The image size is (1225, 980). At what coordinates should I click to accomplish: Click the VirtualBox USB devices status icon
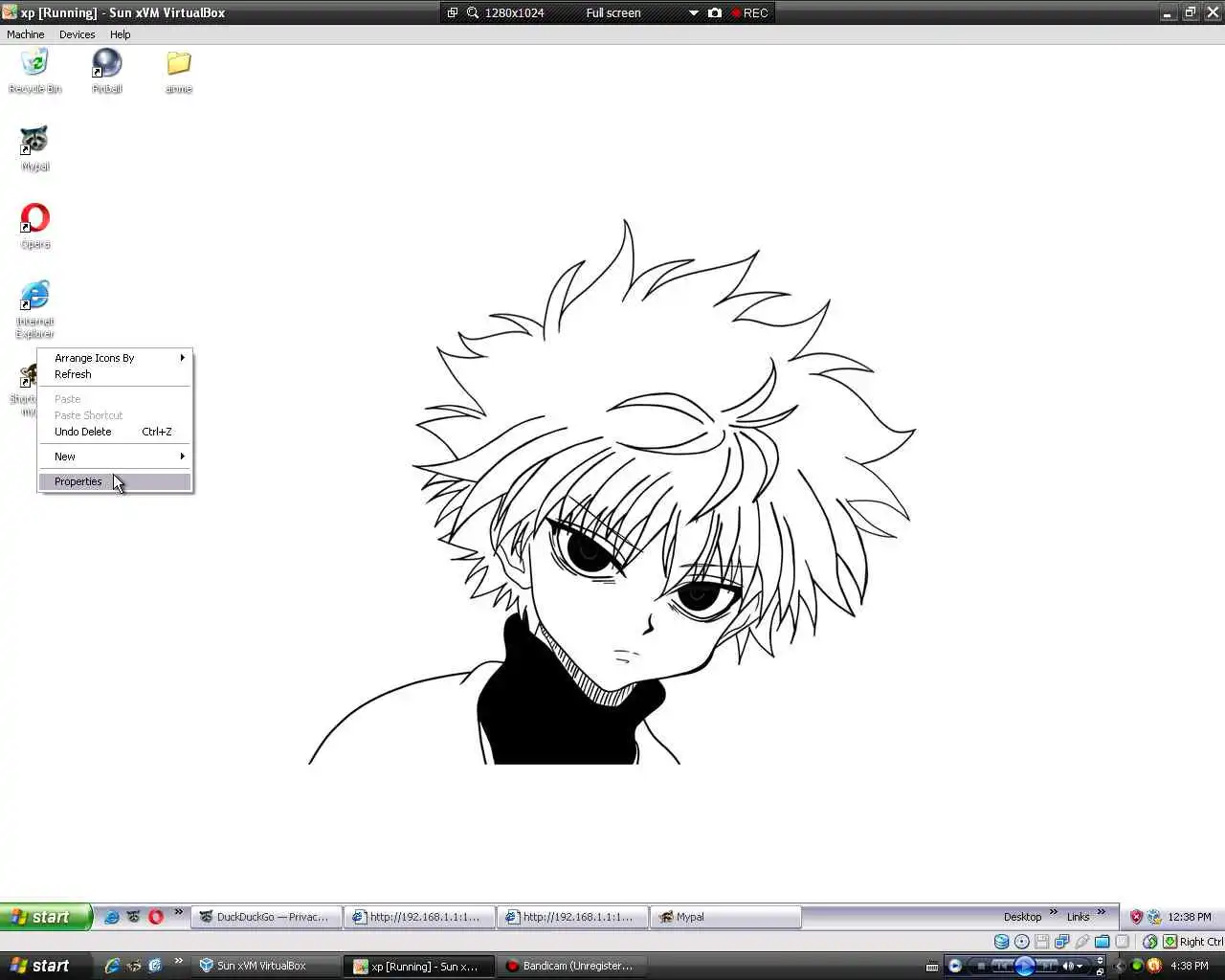coord(1082,942)
